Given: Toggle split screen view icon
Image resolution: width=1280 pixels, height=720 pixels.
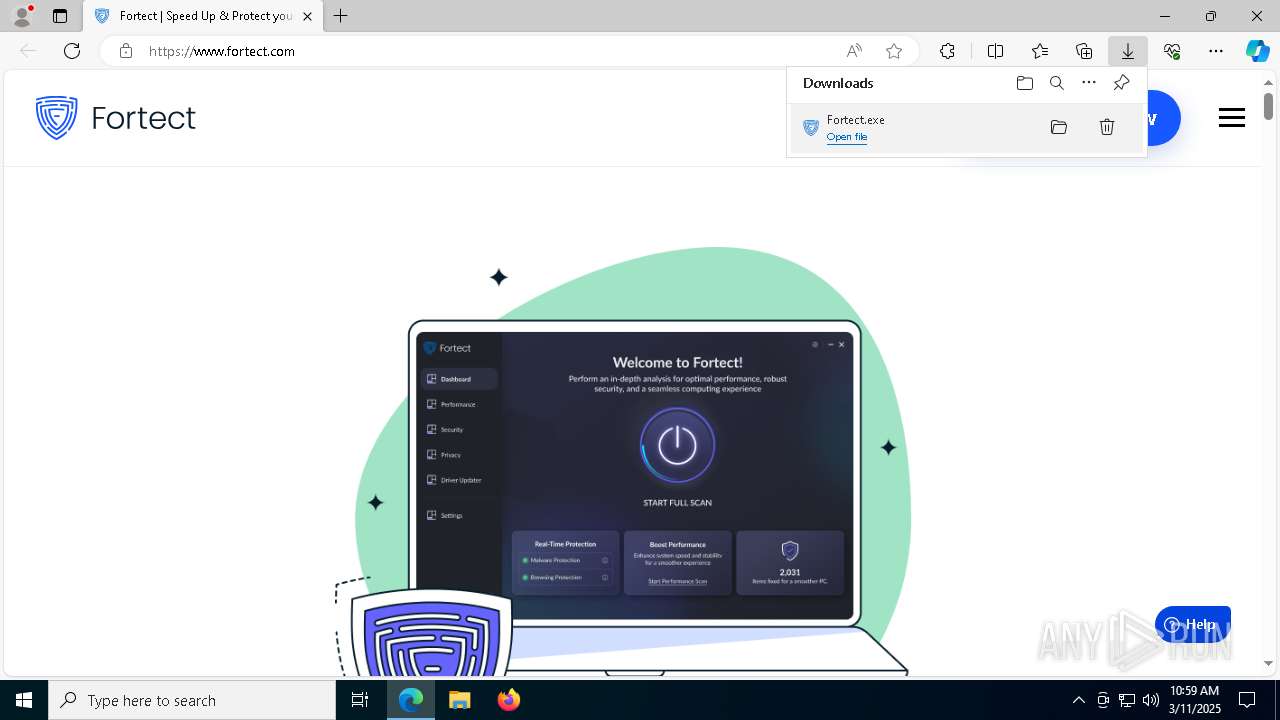Looking at the screenshot, I should click(996, 51).
